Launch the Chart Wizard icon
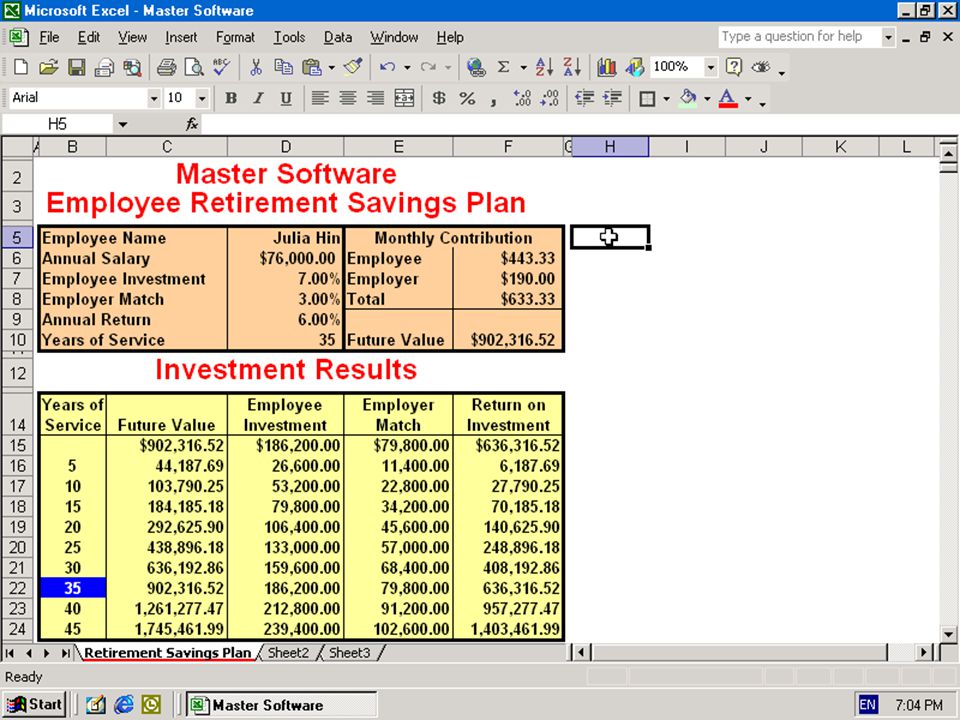This screenshot has height=720, width=960. [x=606, y=67]
